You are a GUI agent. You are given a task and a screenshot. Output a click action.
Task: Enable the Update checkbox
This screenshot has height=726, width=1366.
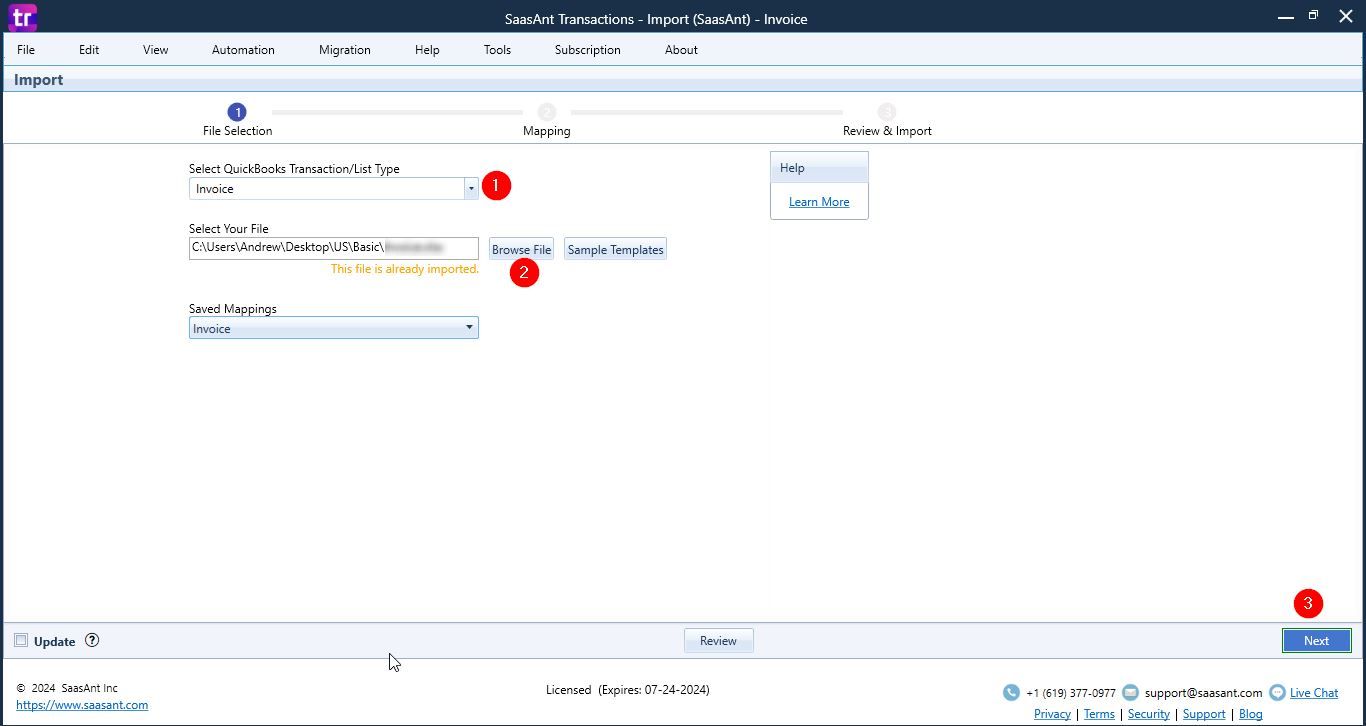coord(21,640)
